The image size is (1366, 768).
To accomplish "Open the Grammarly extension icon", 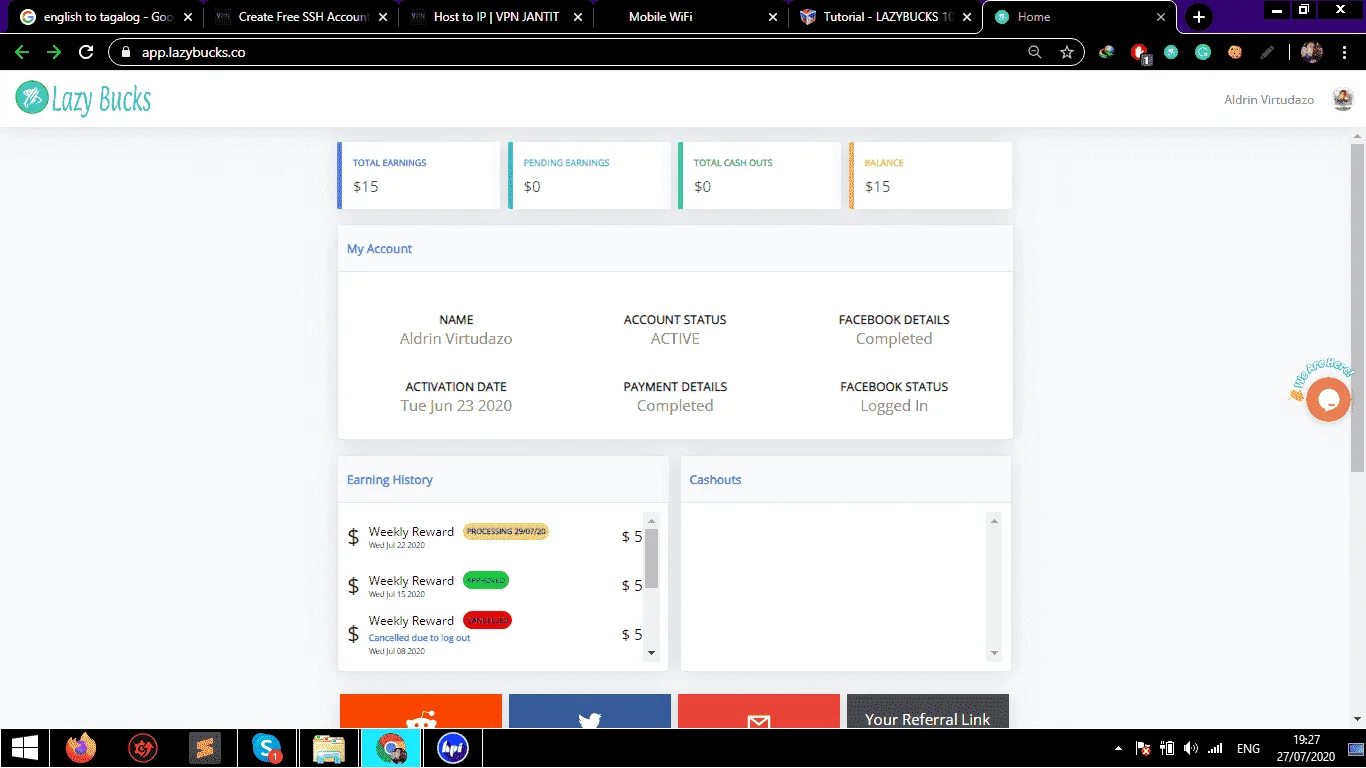I will tap(1203, 52).
